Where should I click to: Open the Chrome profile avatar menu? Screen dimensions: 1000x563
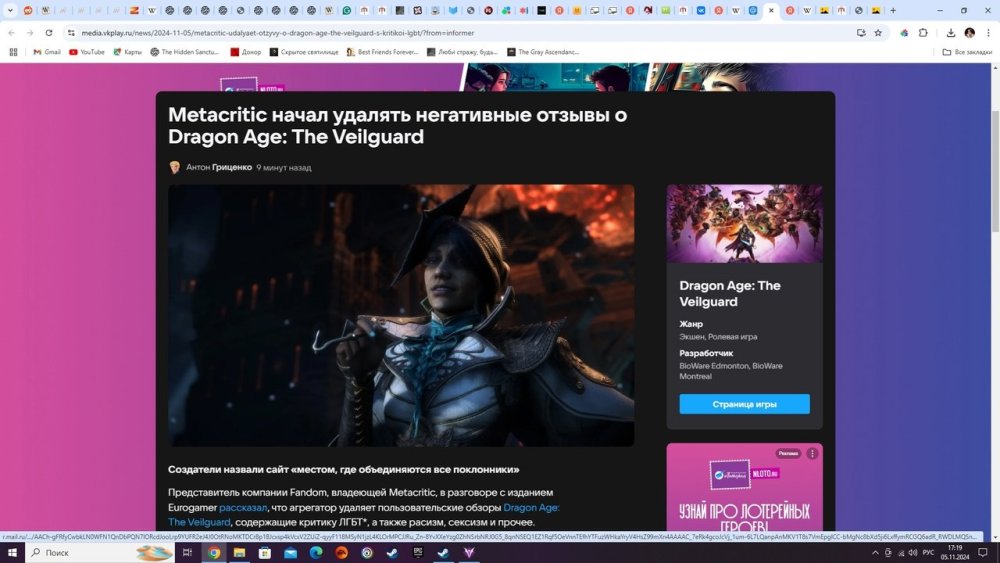point(969,32)
